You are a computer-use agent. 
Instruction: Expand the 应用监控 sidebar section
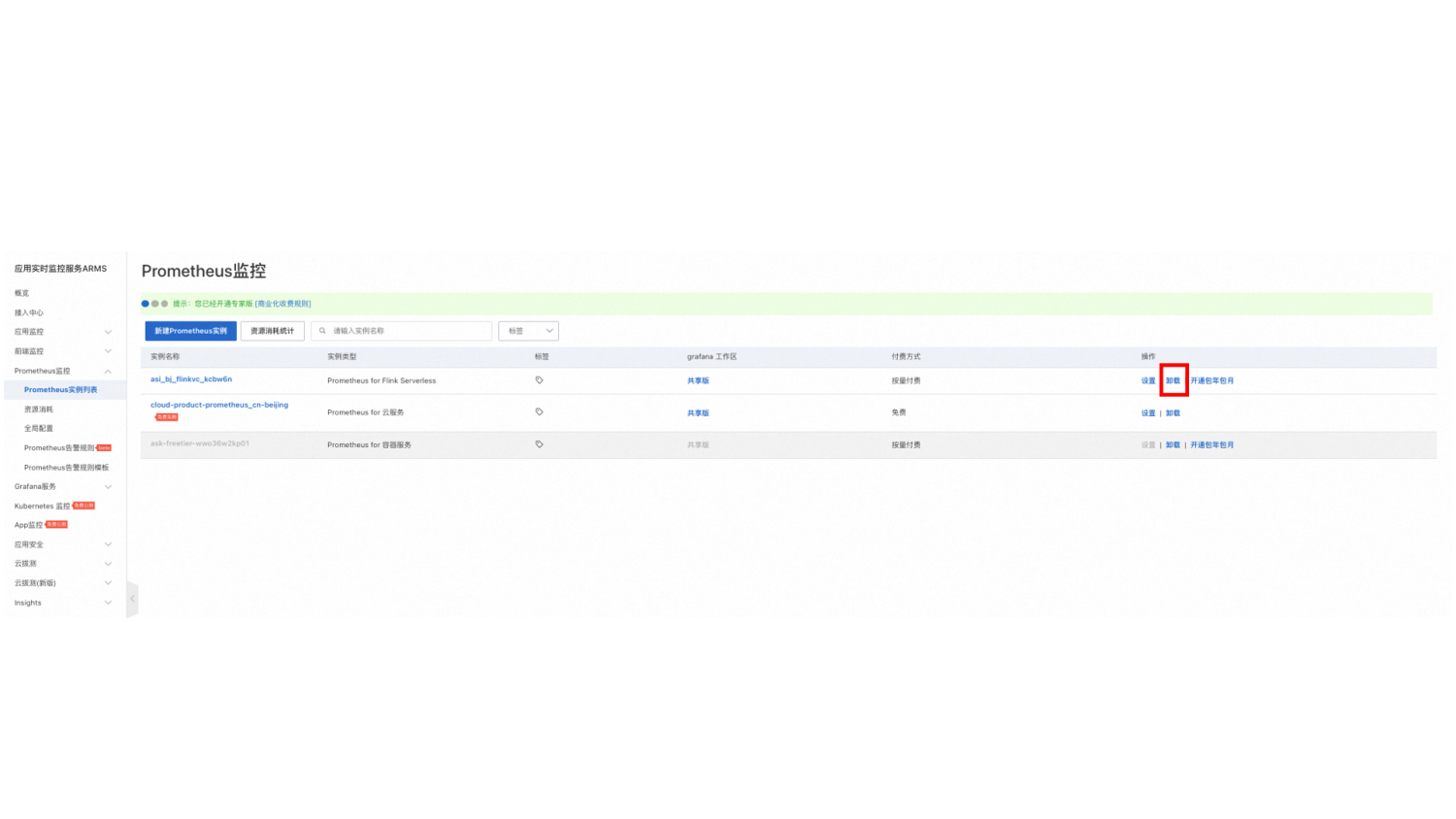(108, 332)
